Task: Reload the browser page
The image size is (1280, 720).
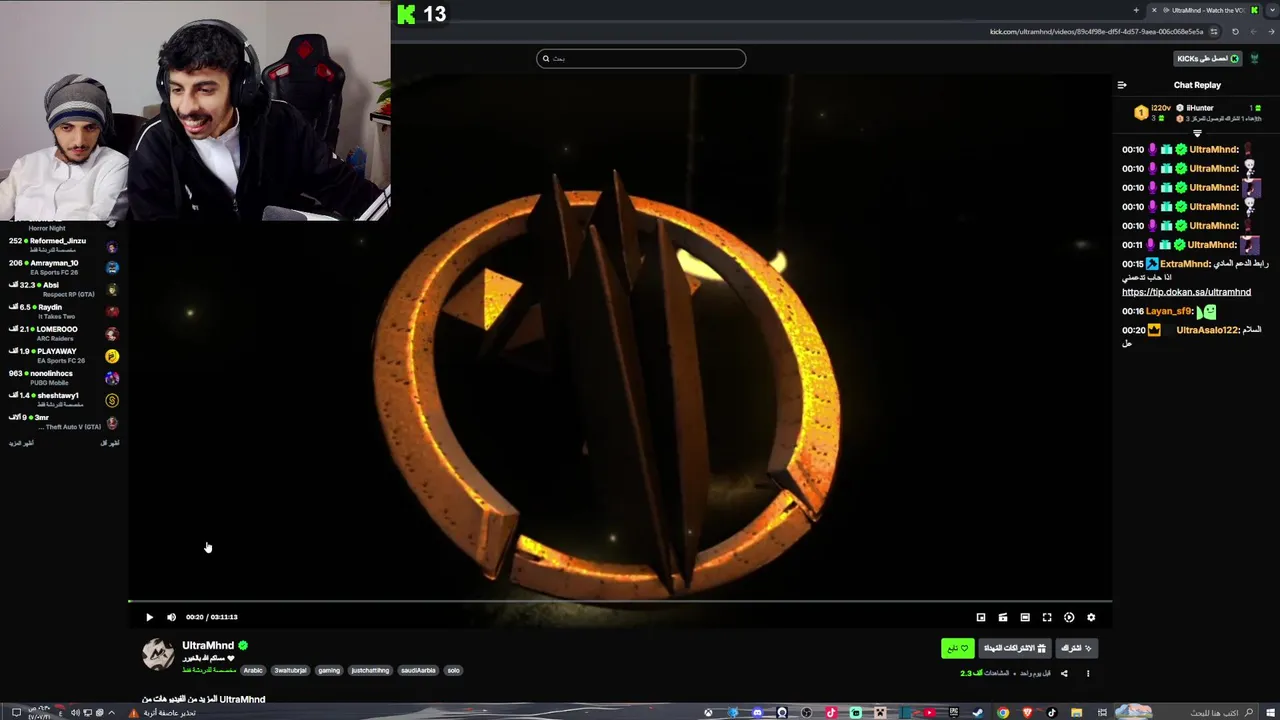Action: point(1235,32)
